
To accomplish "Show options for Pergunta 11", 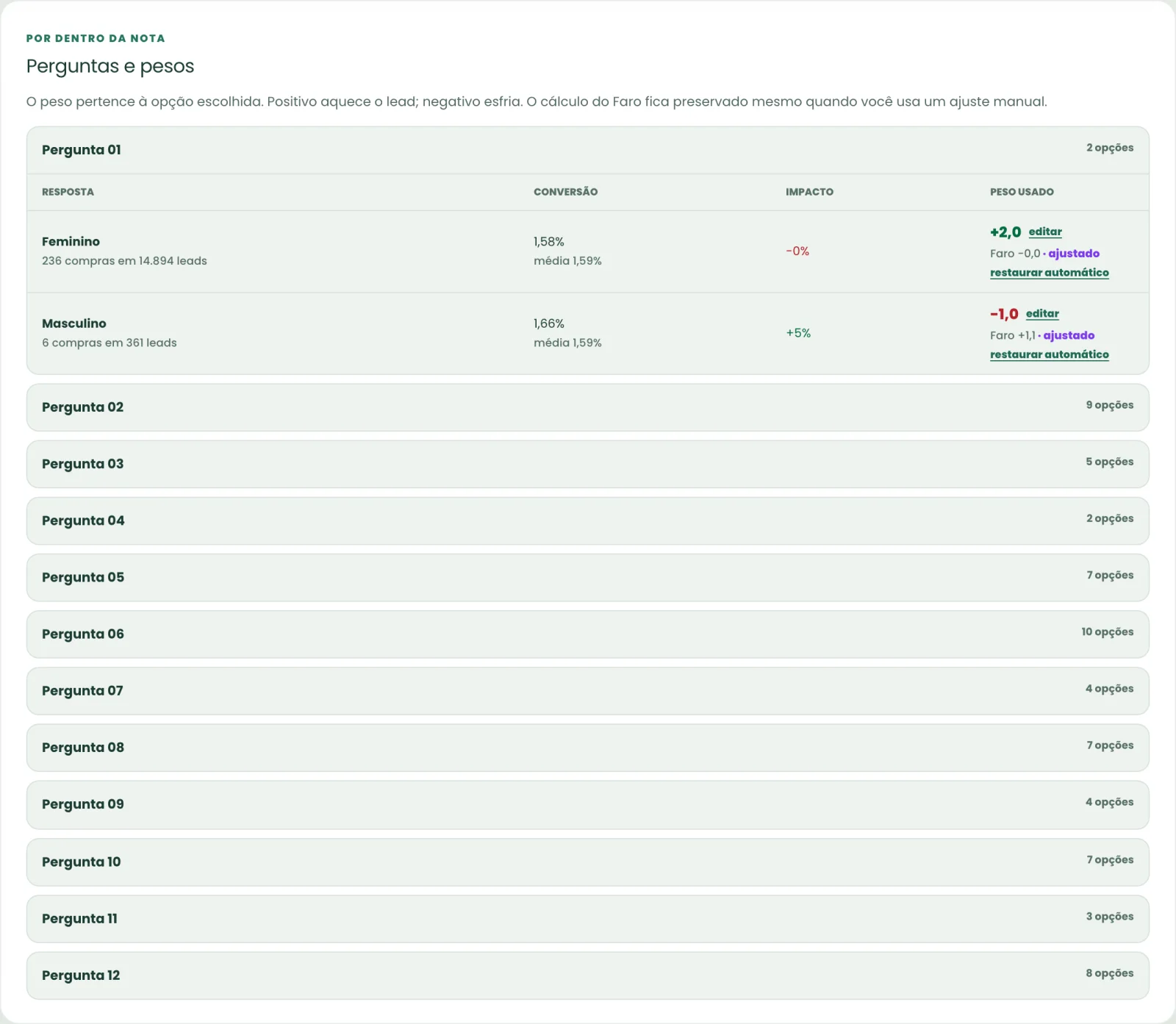I will pyautogui.click(x=587, y=918).
